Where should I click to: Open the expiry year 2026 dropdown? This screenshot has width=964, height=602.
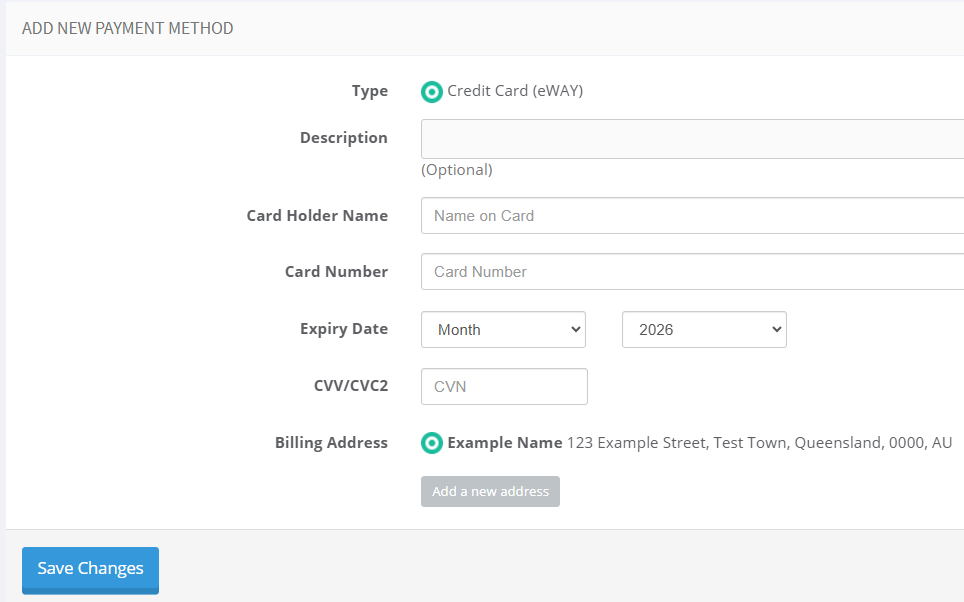(705, 330)
